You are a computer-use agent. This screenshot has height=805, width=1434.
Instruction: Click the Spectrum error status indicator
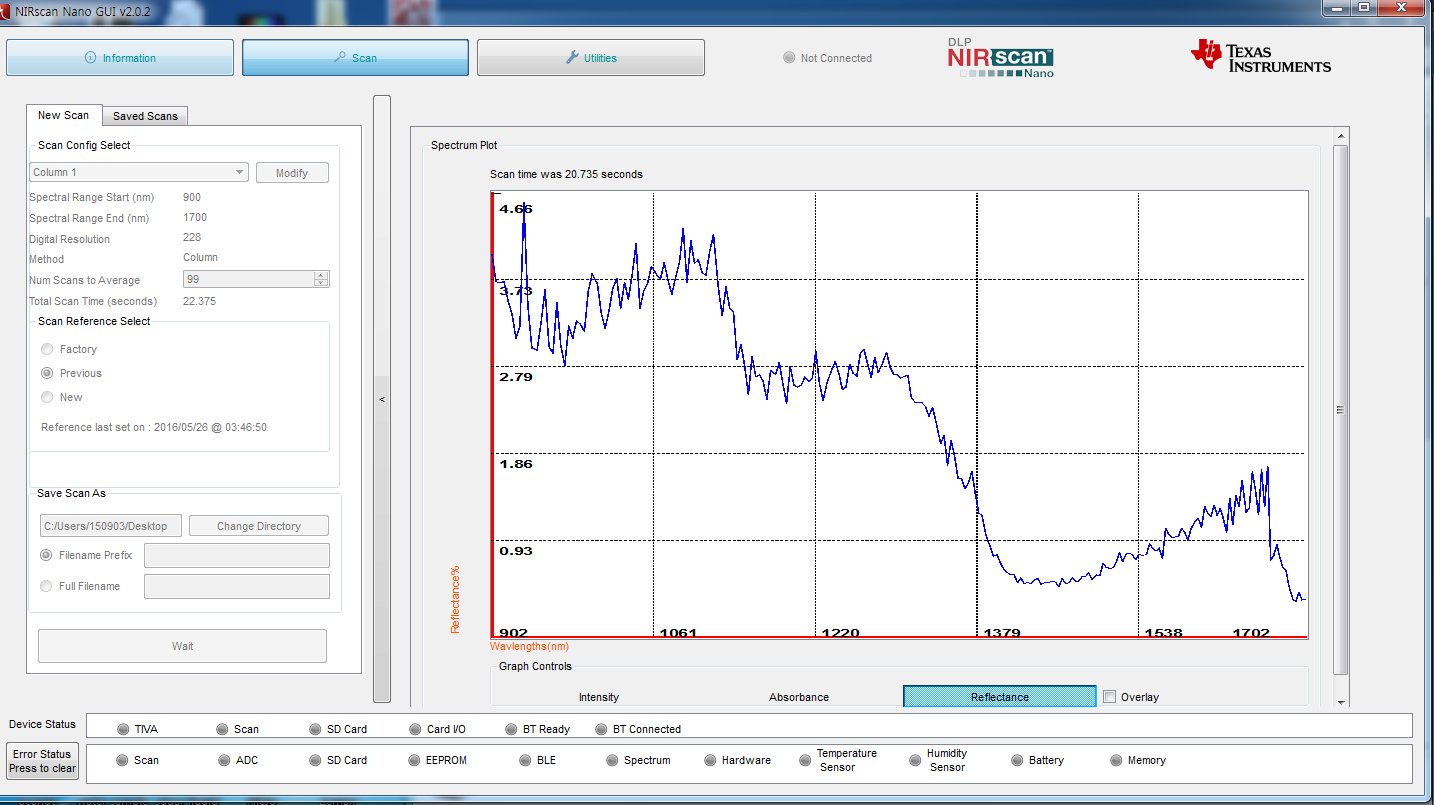tap(613, 760)
